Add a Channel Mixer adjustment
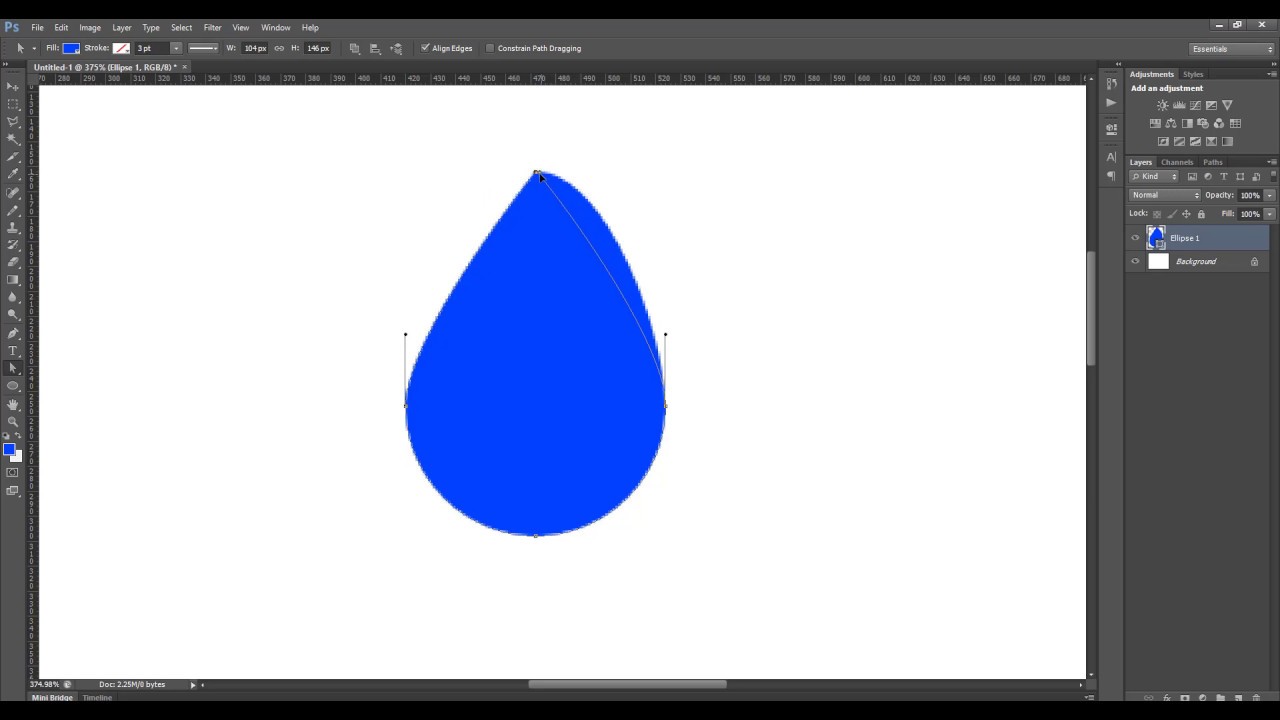The width and height of the screenshot is (1280, 720). [x=1219, y=123]
